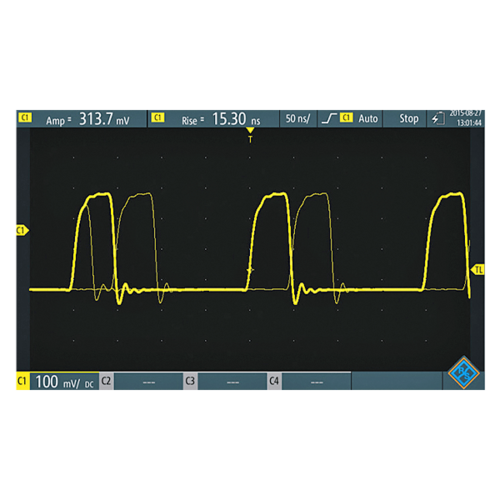Viewport: 500px width, 500px height.
Task: Select the rising edge trigger slope icon
Action: tap(329, 118)
